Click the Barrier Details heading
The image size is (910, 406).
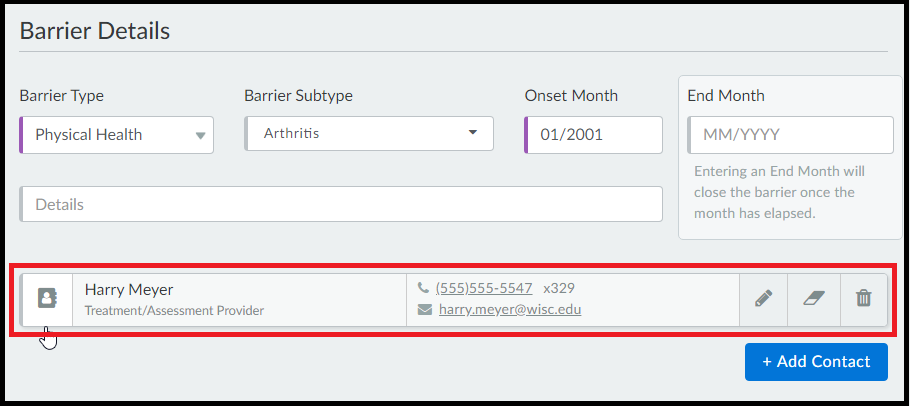coord(95,30)
